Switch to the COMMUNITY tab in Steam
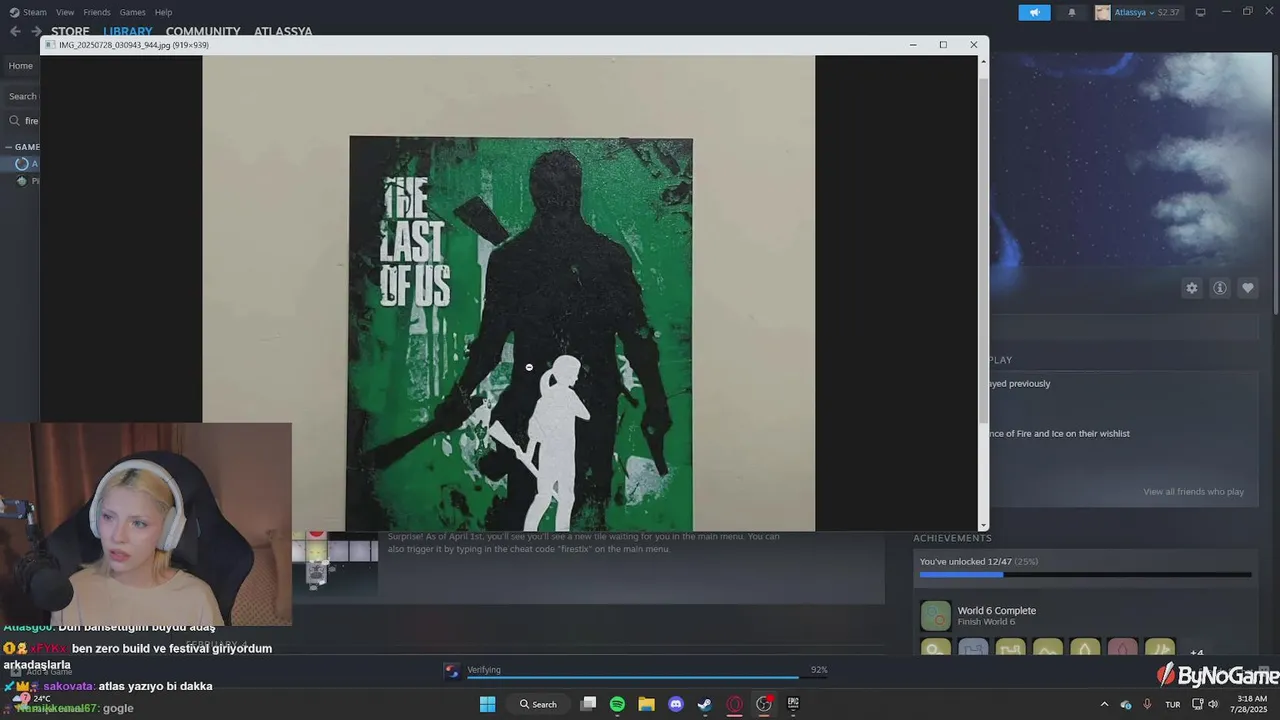 (203, 31)
